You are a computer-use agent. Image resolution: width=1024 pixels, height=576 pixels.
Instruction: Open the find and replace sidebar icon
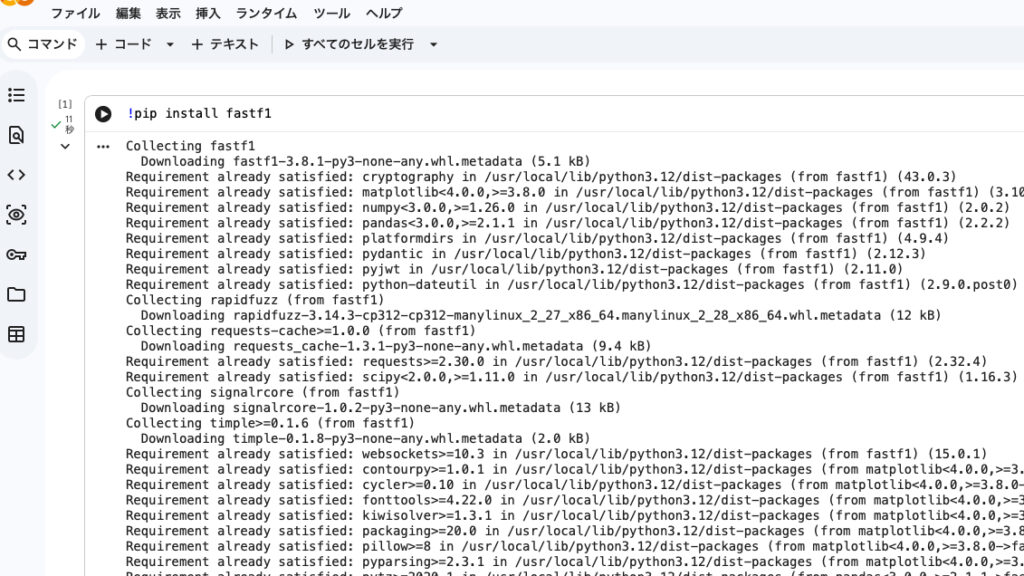(x=16, y=135)
